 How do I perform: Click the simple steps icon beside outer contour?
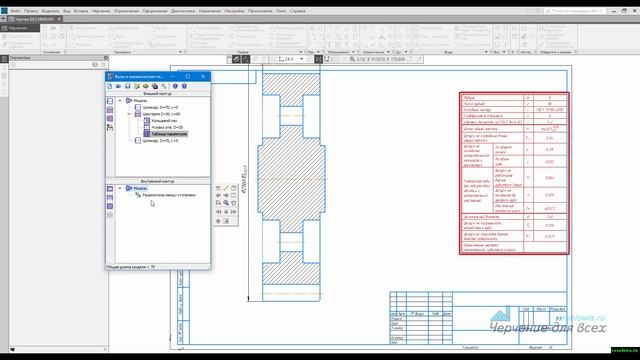[110, 101]
